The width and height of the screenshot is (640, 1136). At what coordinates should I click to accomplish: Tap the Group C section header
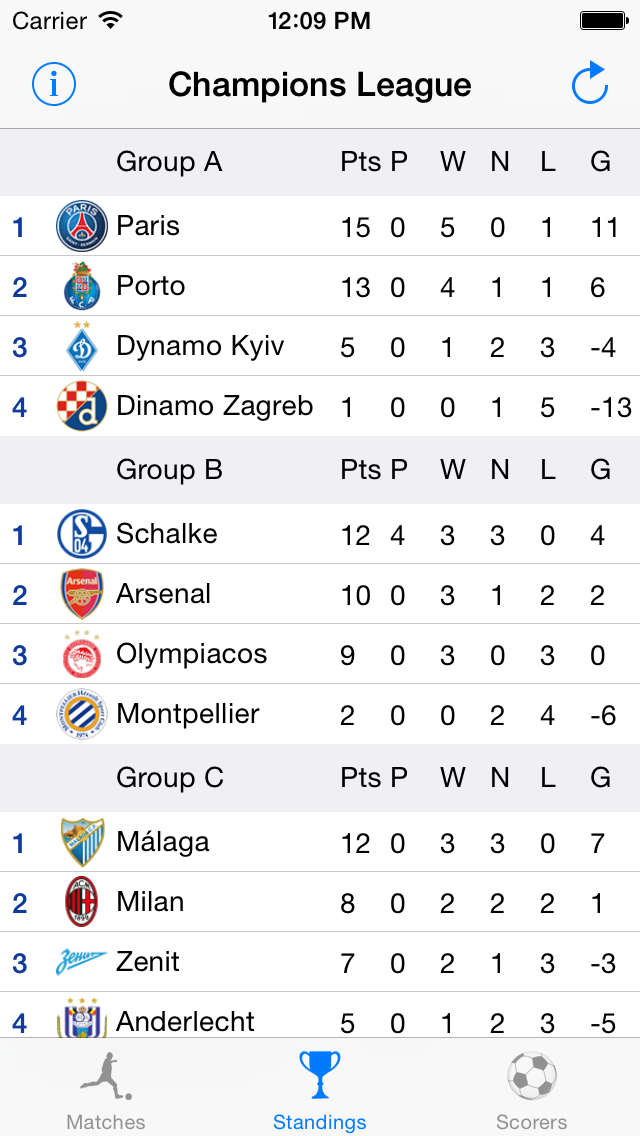[320, 778]
